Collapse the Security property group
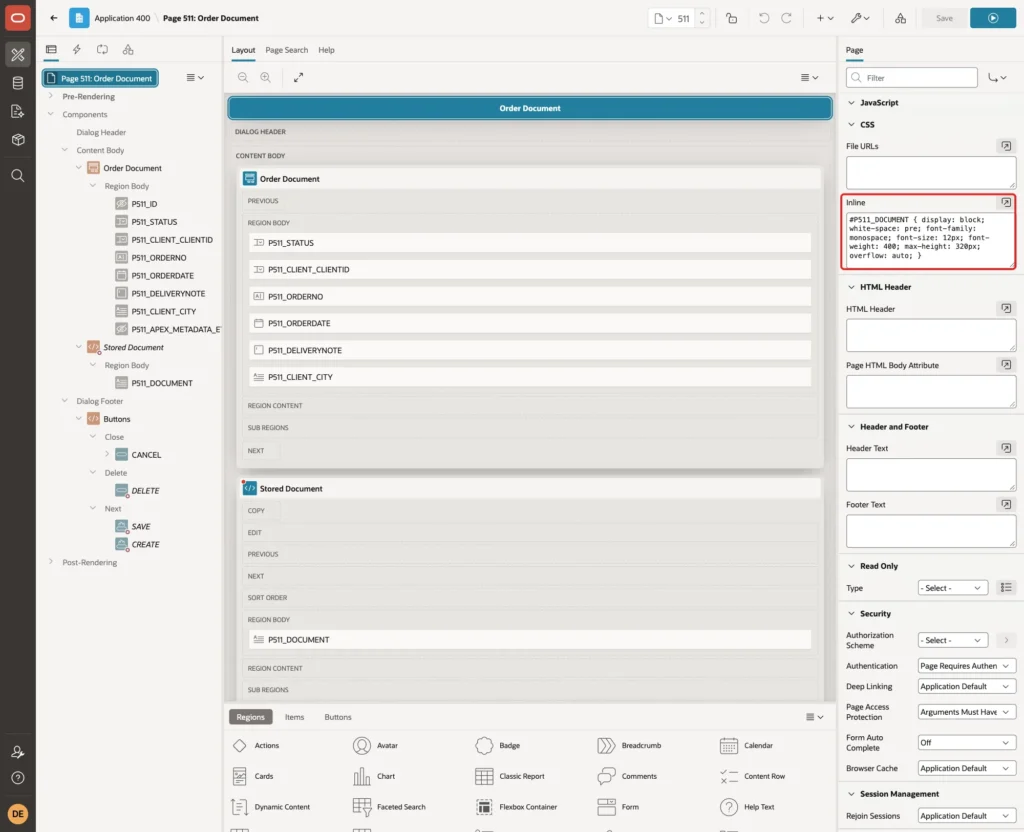Screen dimensions: 1024x832 852,614
